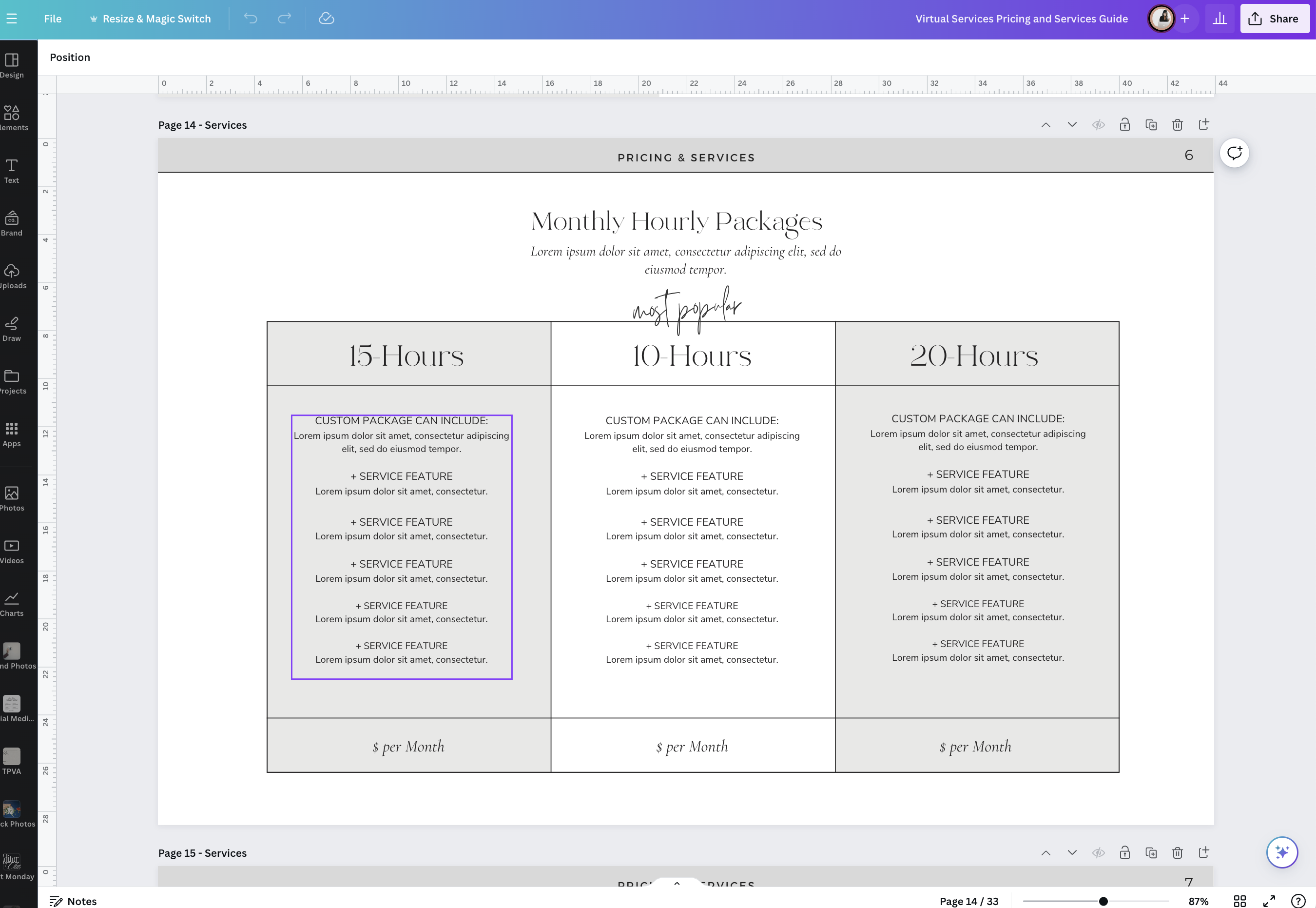Select the most popular script text
1316x908 pixels.
point(687,310)
